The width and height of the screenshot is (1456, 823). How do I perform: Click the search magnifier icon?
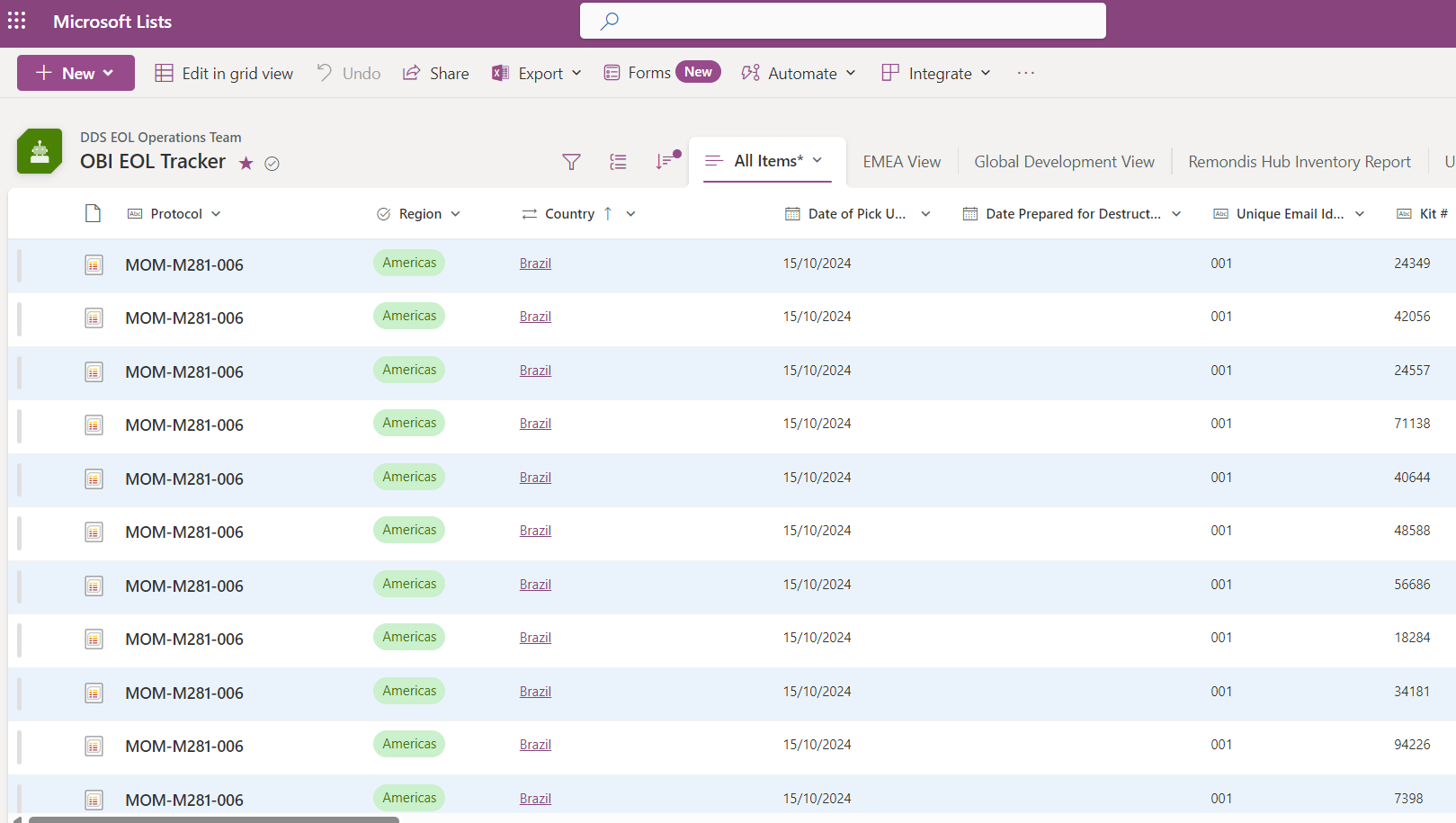tap(610, 21)
